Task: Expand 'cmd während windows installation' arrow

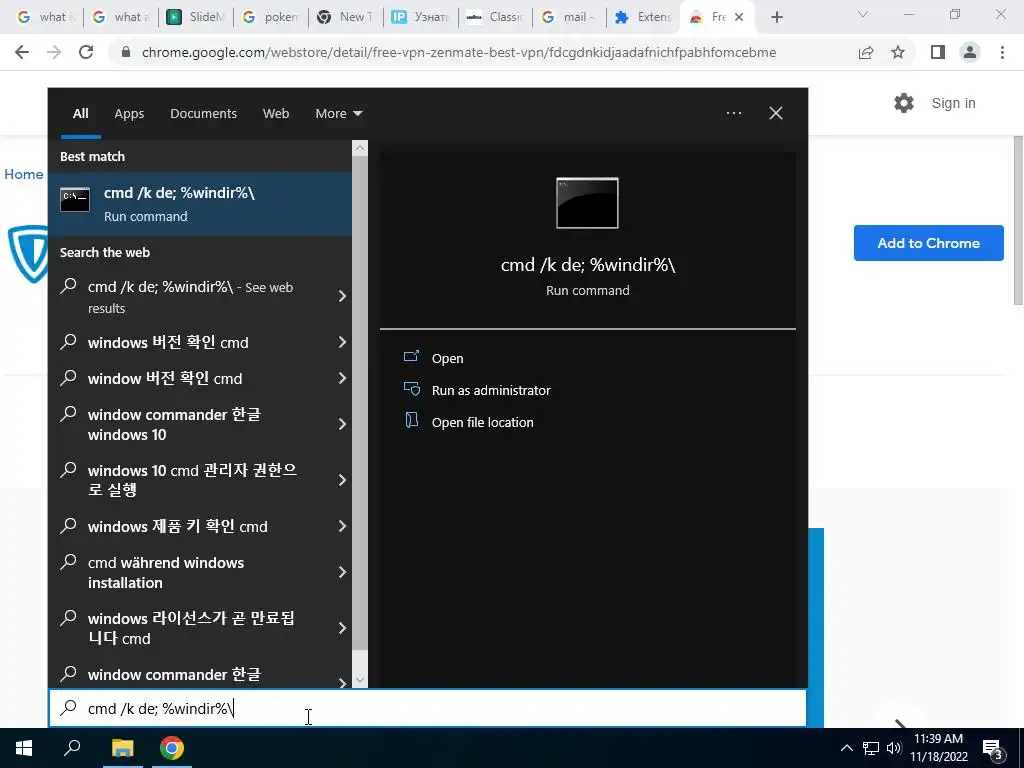Action: (x=342, y=572)
